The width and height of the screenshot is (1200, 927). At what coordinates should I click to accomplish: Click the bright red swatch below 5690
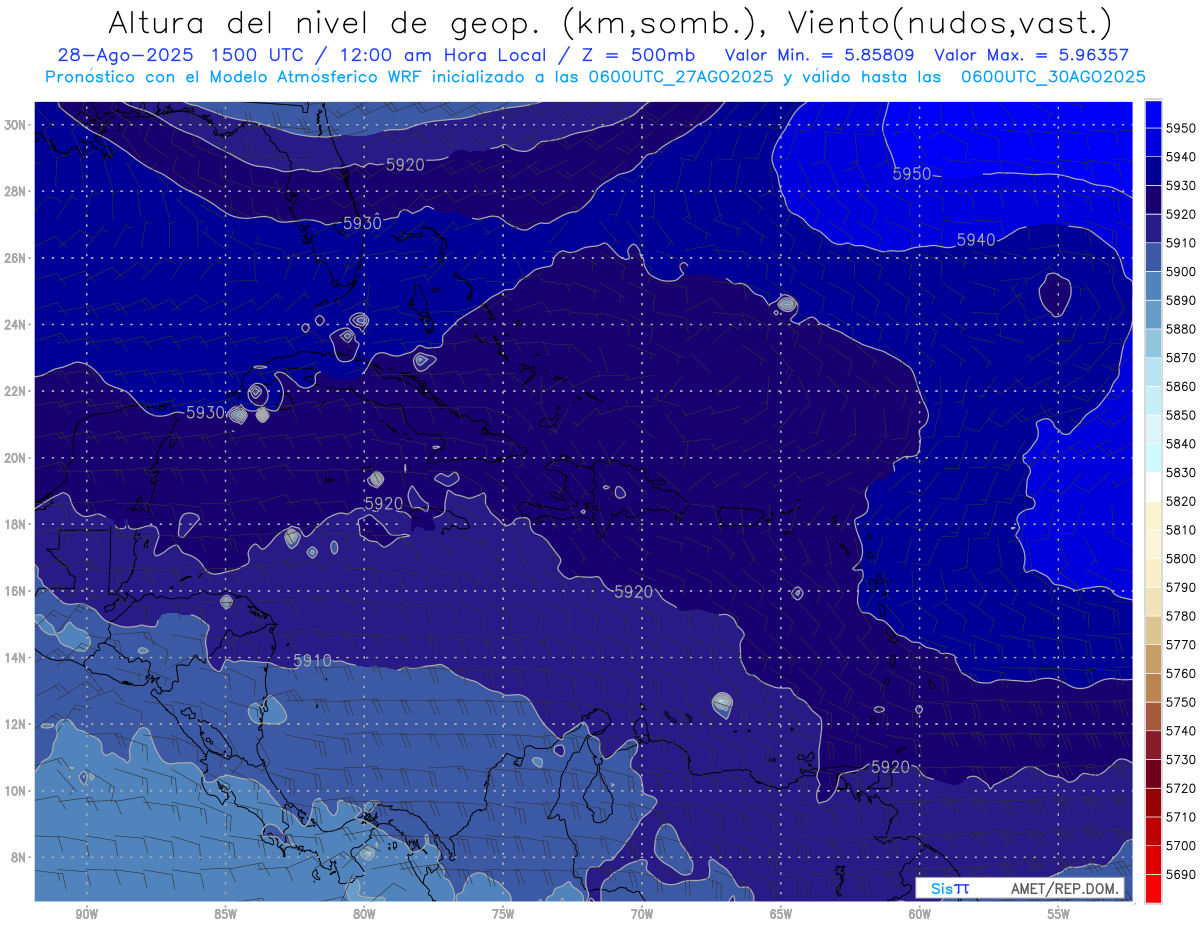click(1153, 888)
